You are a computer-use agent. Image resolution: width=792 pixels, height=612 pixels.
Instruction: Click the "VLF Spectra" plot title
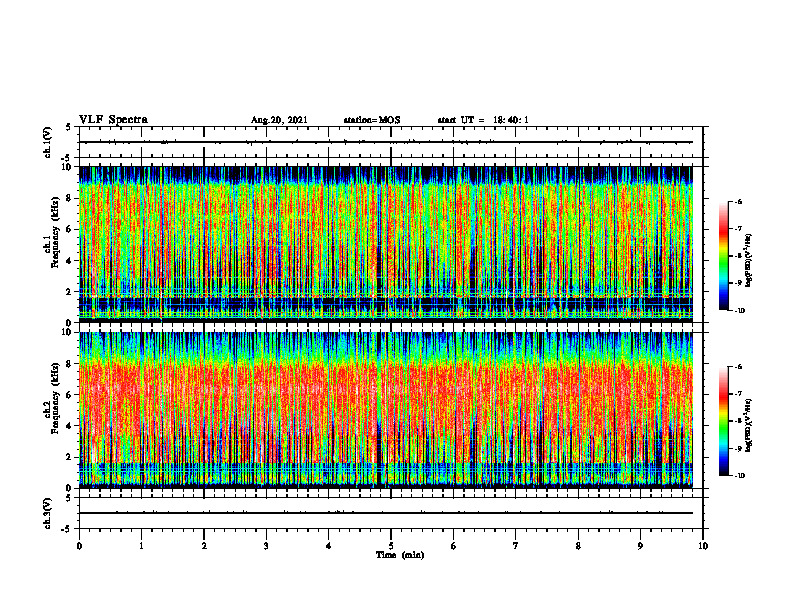click(x=113, y=120)
